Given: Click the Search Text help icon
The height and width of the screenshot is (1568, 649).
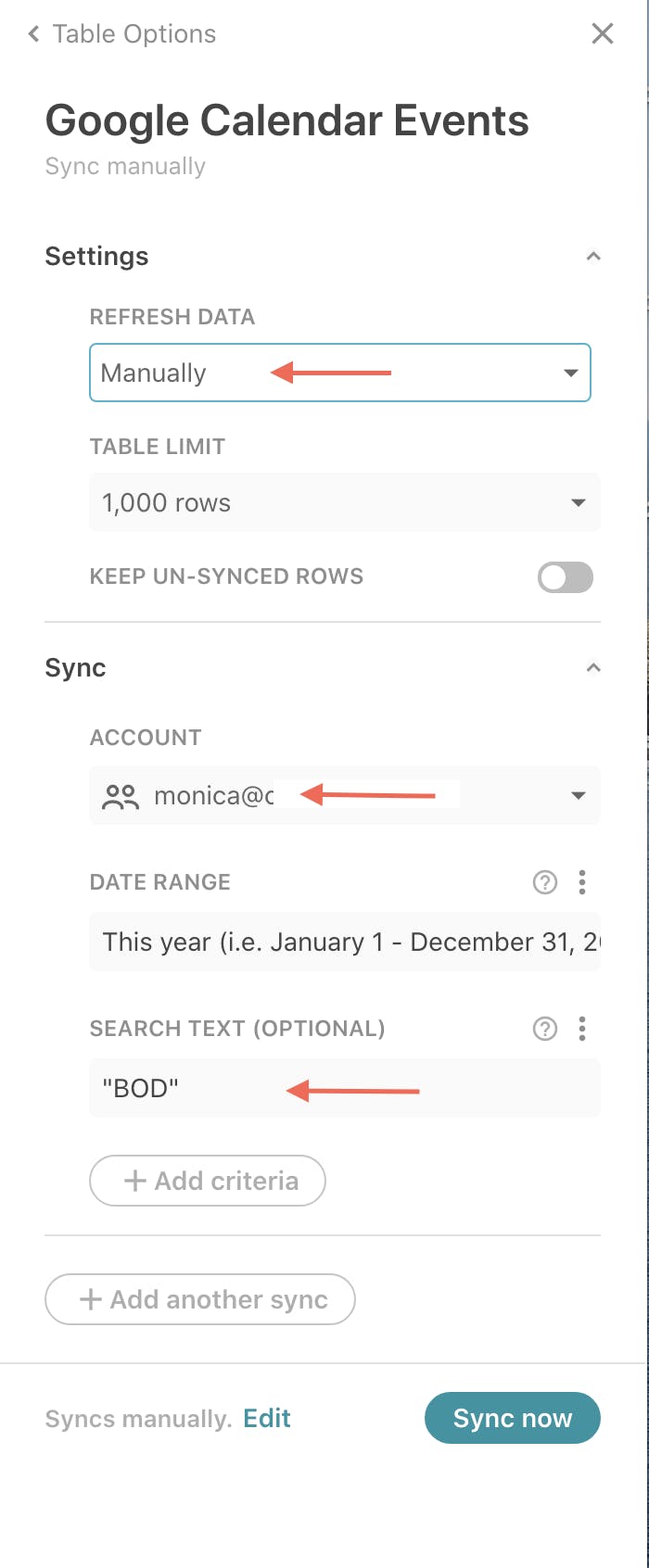Looking at the screenshot, I should click(545, 1029).
